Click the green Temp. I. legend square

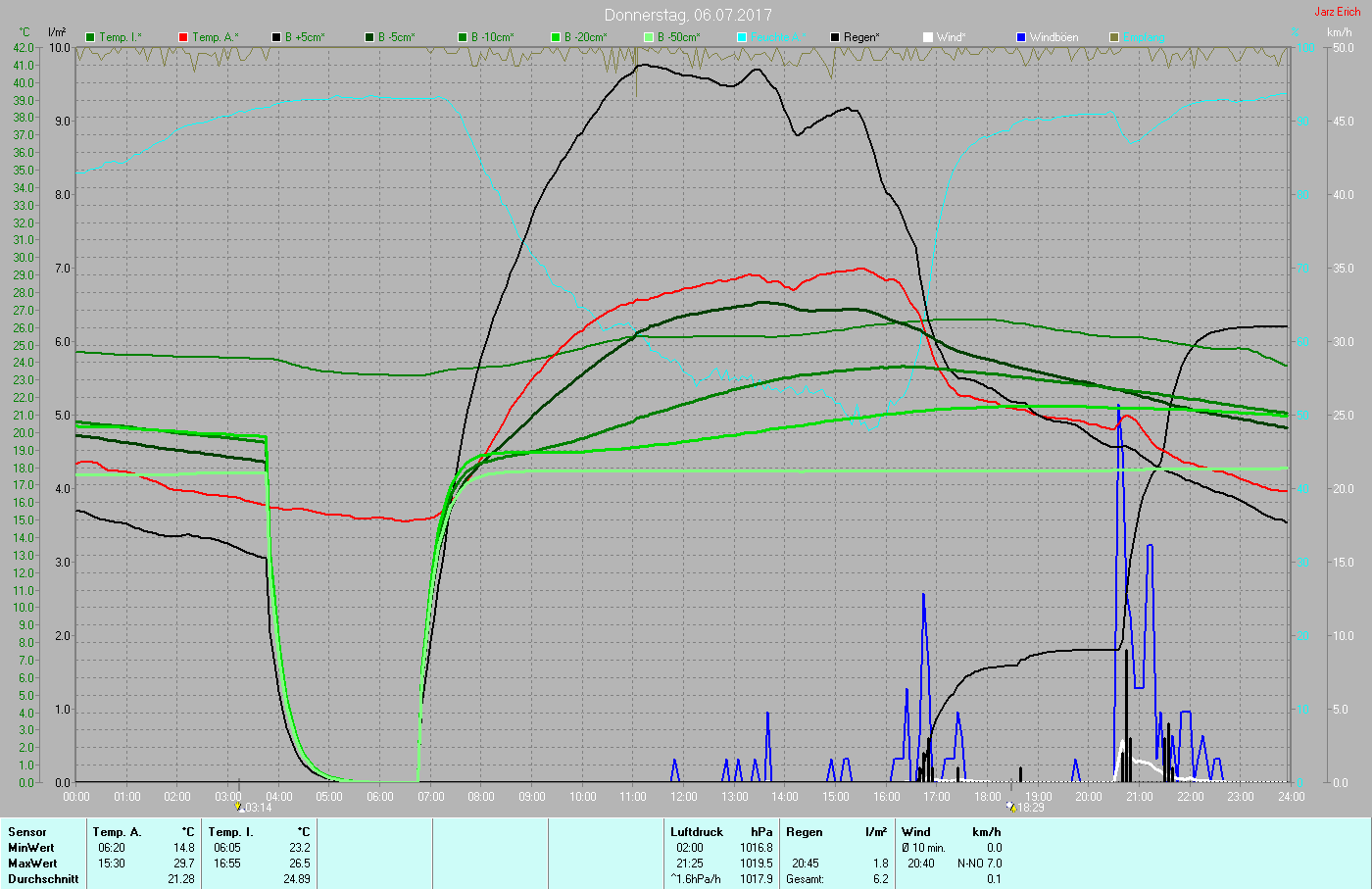click(x=90, y=37)
